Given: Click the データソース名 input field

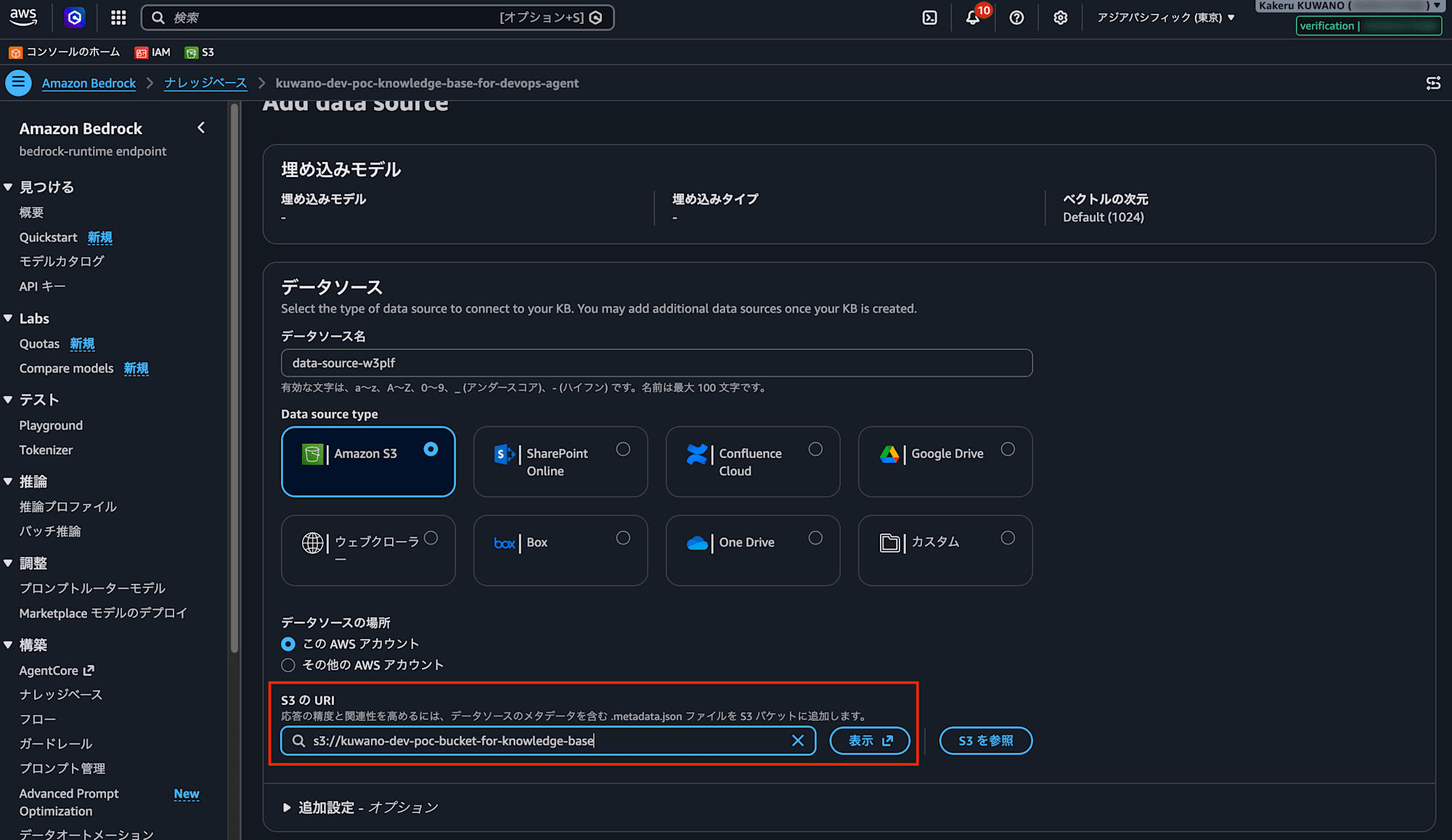Looking at the screenshot, I should point(656,363).
